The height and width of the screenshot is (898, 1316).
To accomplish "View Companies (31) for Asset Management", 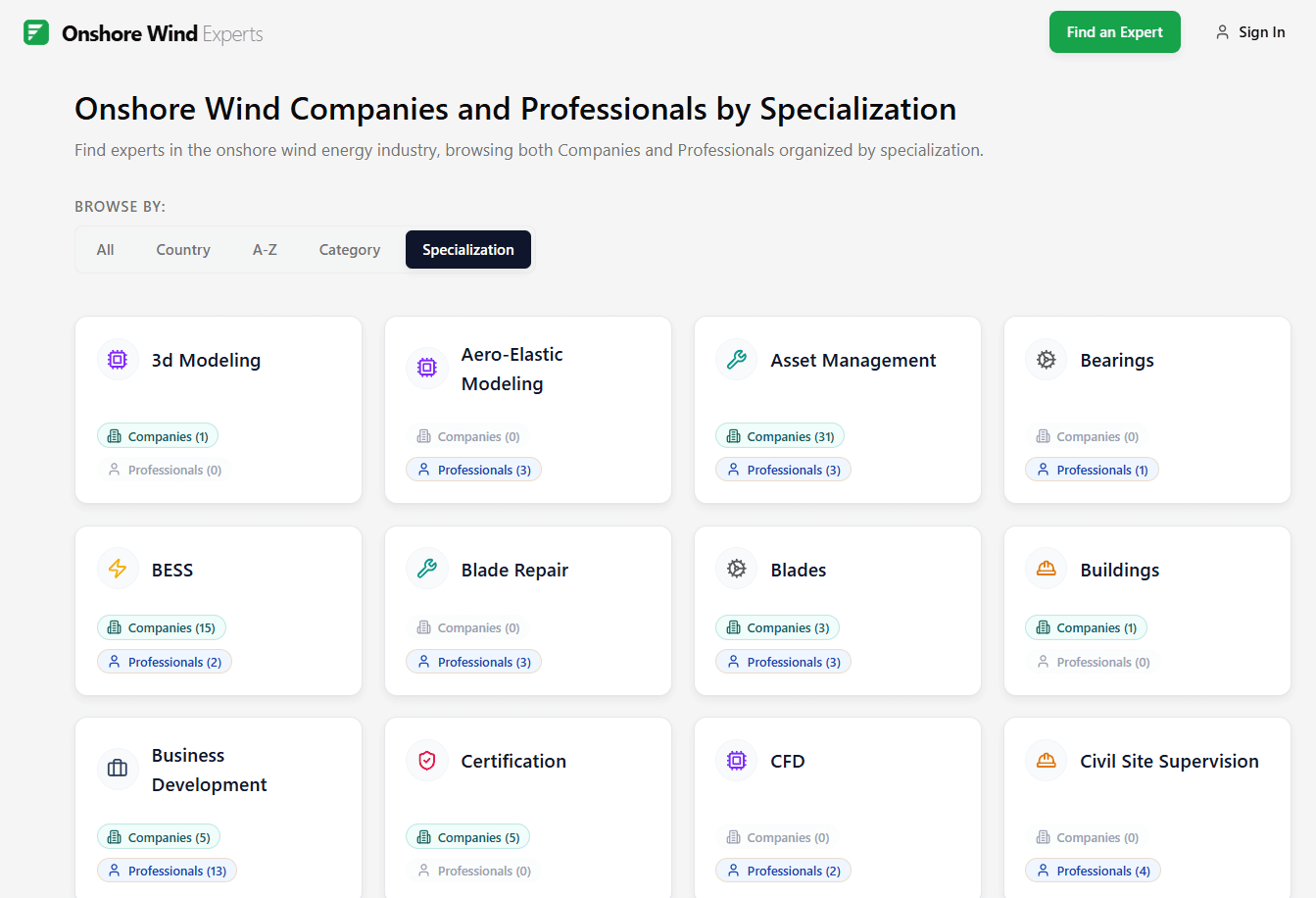I will click(x=780, y=436).
